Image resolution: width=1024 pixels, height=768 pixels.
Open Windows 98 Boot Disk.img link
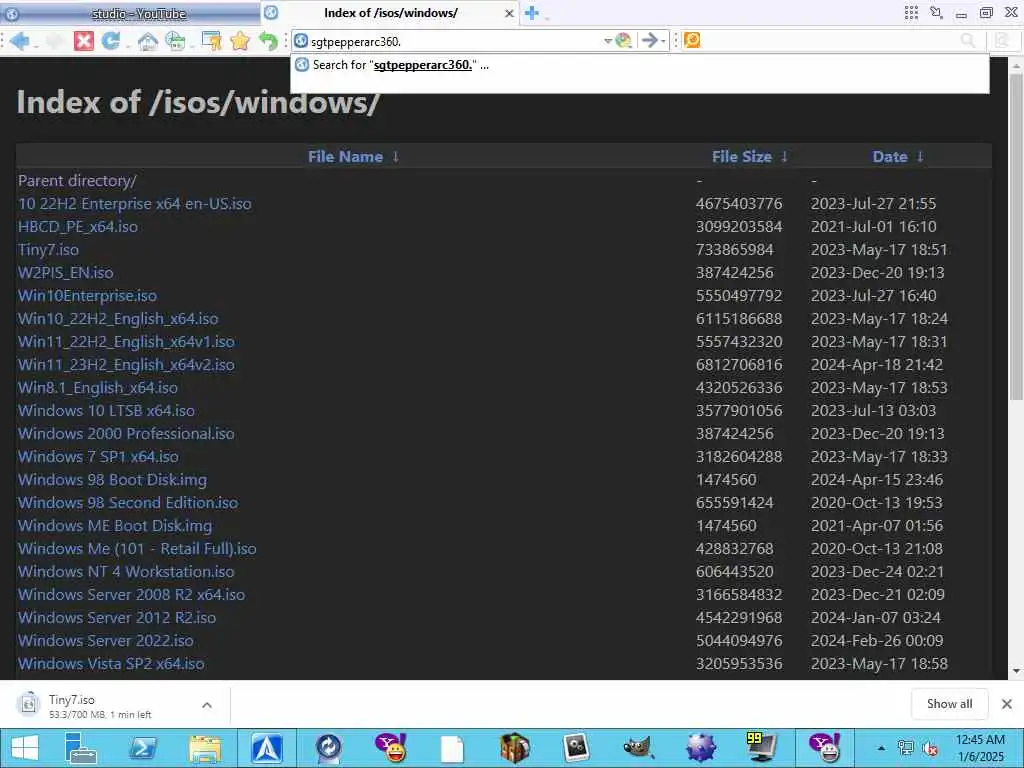pyautogui.click(x=112, y=479)
